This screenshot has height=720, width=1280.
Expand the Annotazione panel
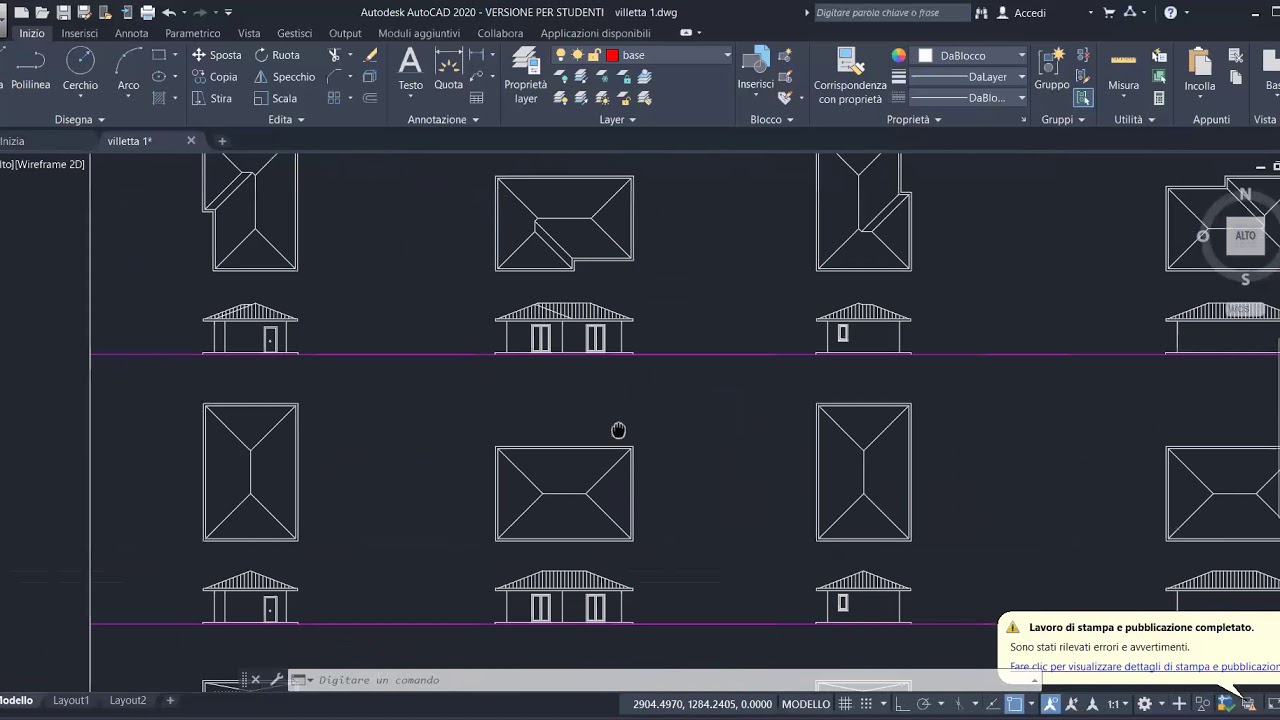(x=443, y=120)
